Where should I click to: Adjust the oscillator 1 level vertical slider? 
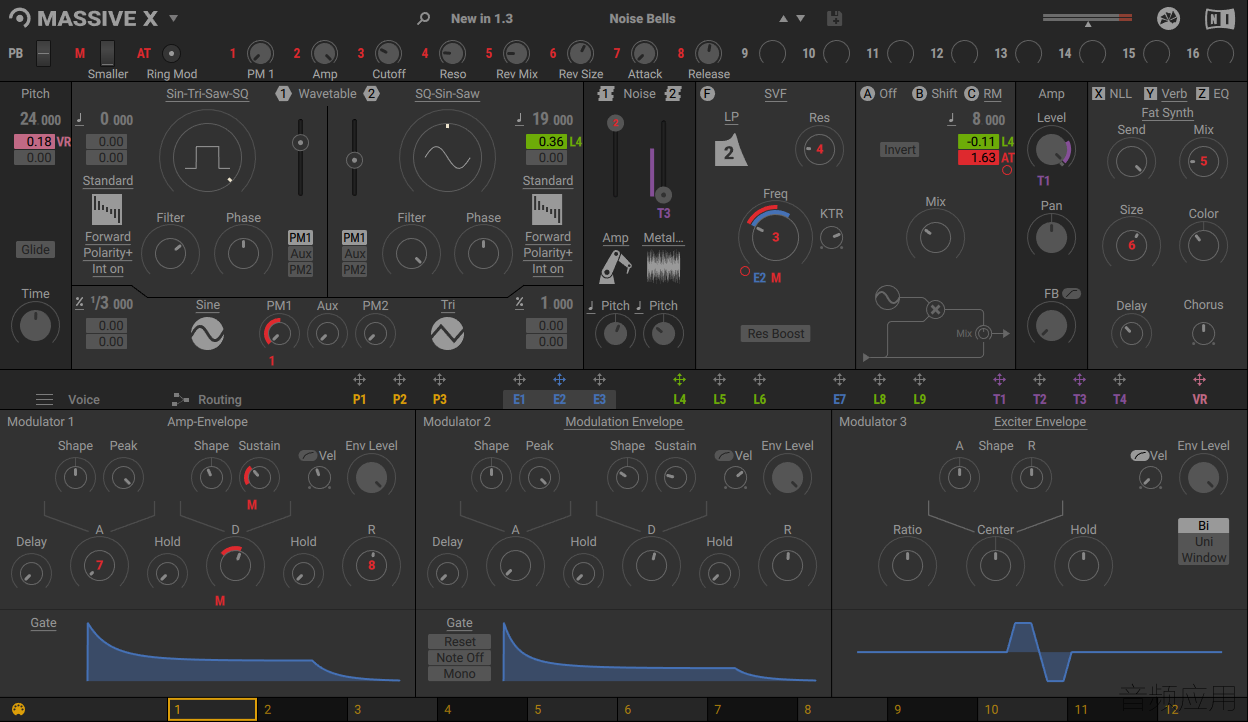(x=299, y=157)
